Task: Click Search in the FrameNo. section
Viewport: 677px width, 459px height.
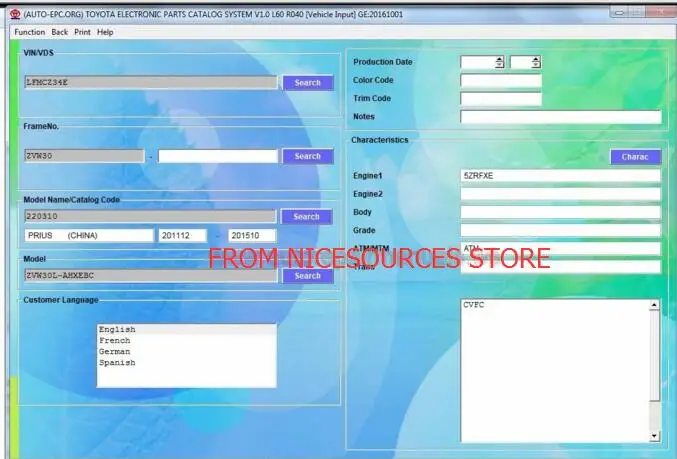Action: 308,156
